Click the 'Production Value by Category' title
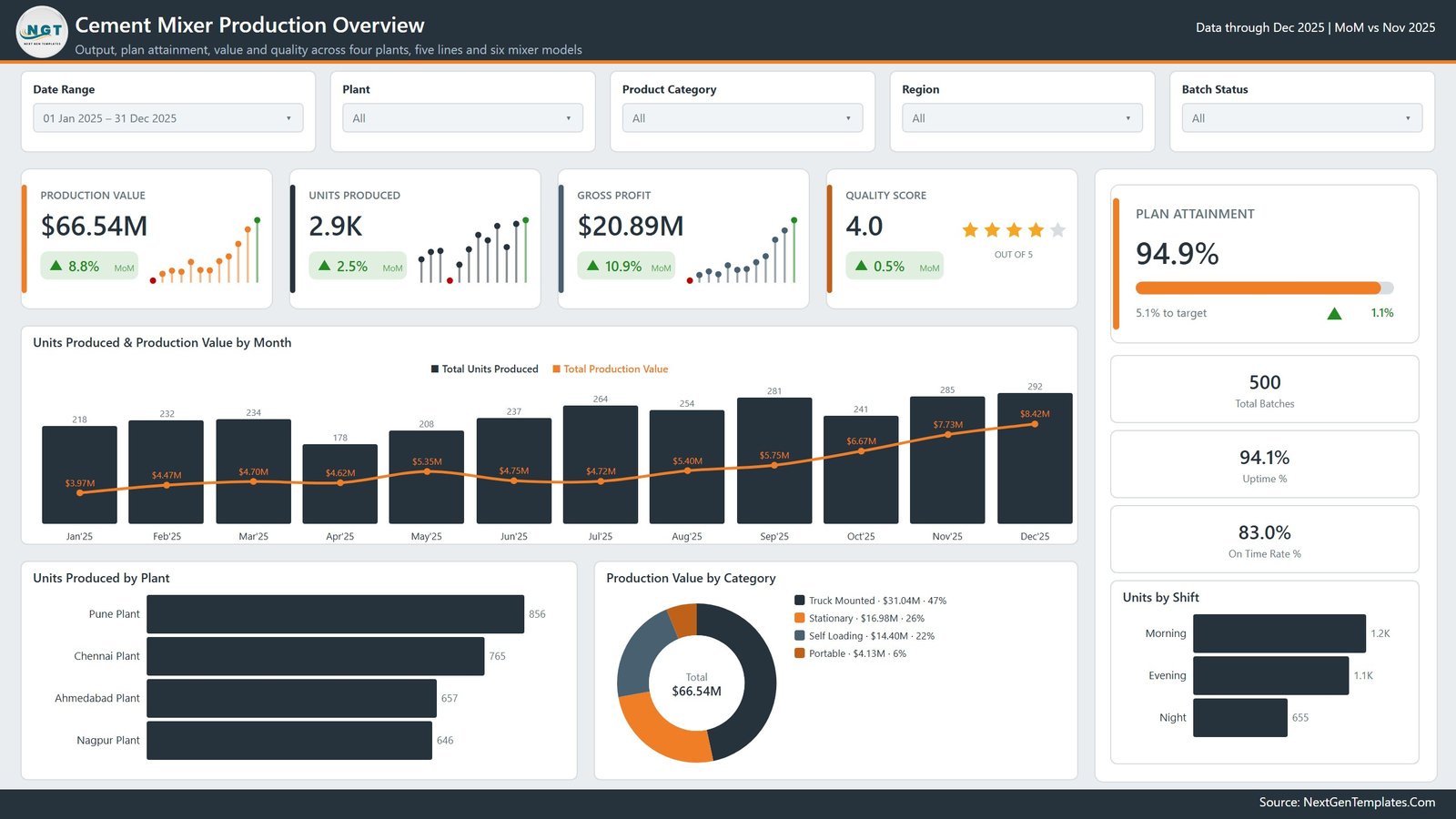This screenshot has width=1456, height=819. click(691, 579)
